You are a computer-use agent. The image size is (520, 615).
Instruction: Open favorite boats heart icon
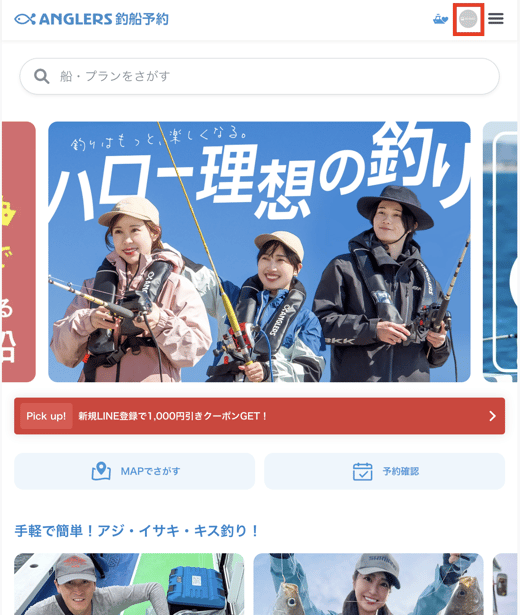(x=440, y=19)
